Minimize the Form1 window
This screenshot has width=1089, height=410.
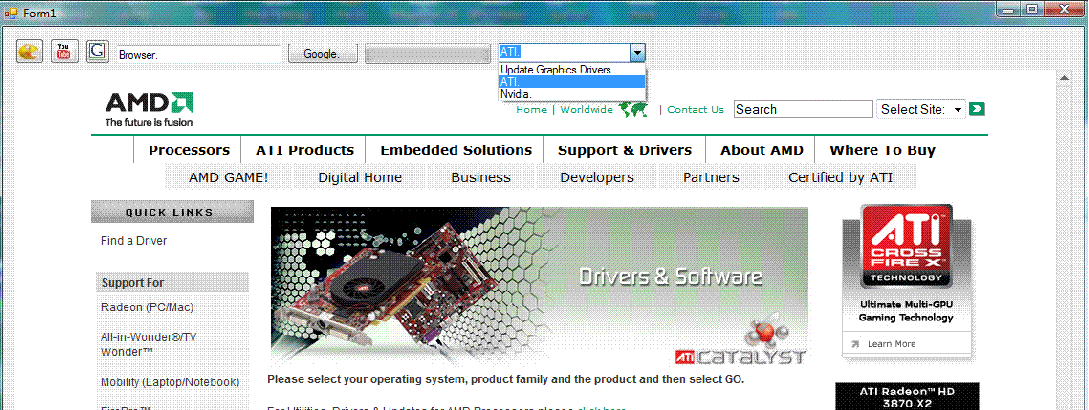pos(1006,8)
